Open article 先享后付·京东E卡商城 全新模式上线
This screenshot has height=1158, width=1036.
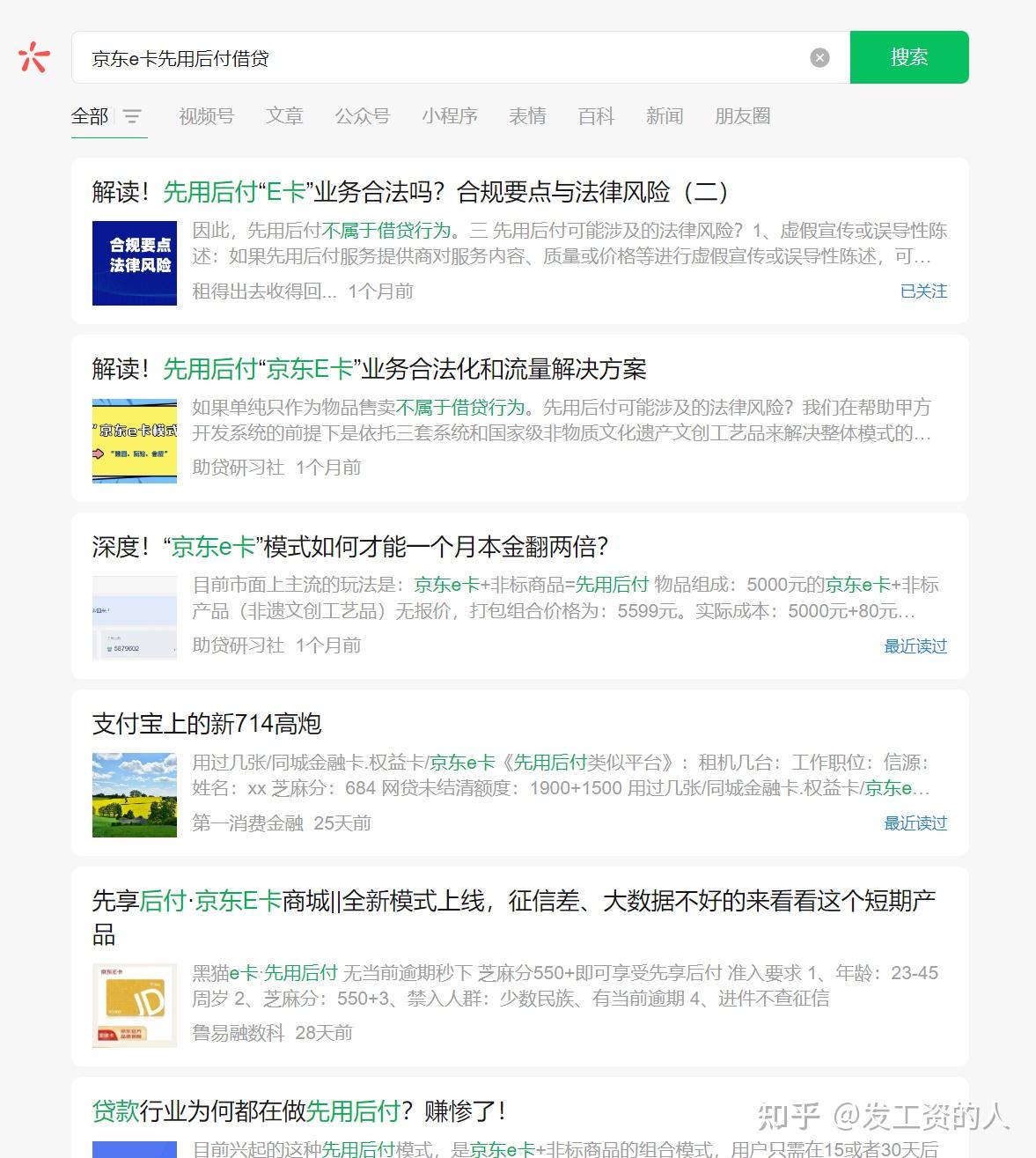tap(514, 918)
